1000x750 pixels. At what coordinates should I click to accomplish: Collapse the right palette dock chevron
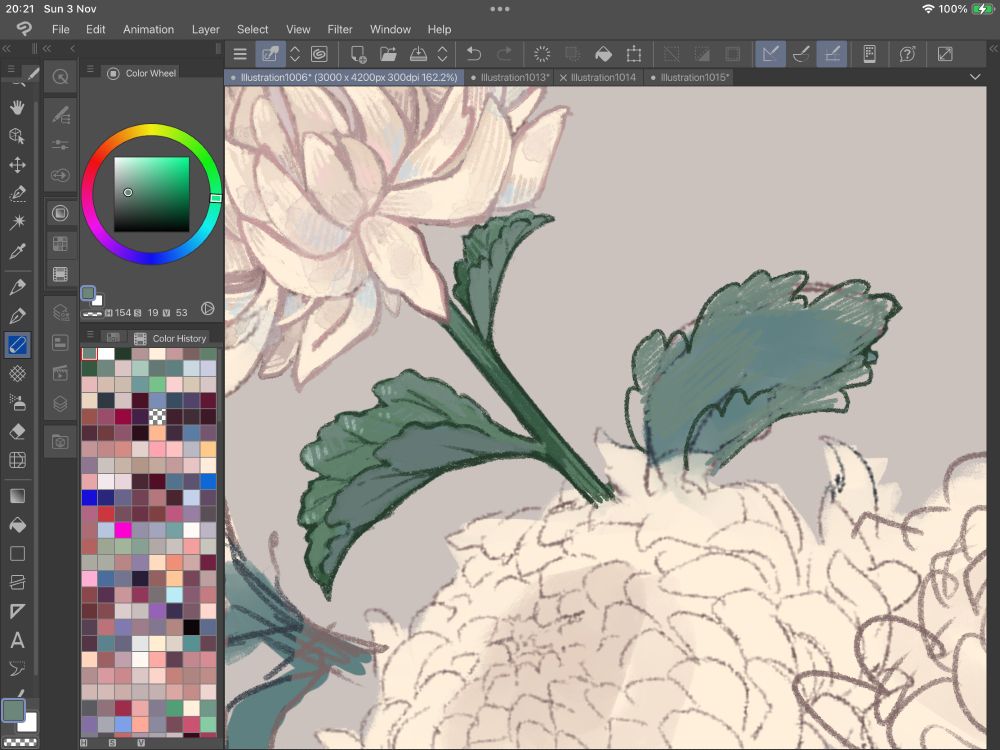993,48
